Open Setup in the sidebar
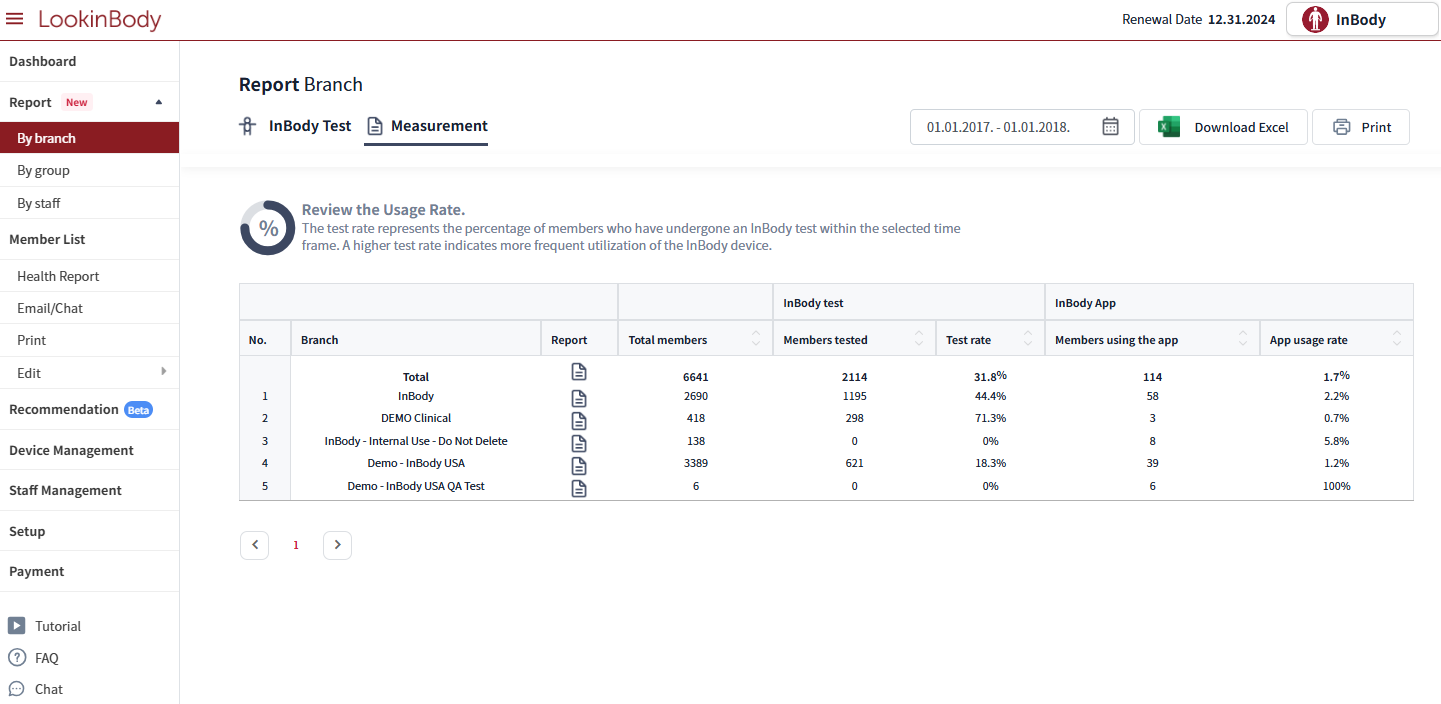This screenshot has width=1441, height=704. [90, 531]
